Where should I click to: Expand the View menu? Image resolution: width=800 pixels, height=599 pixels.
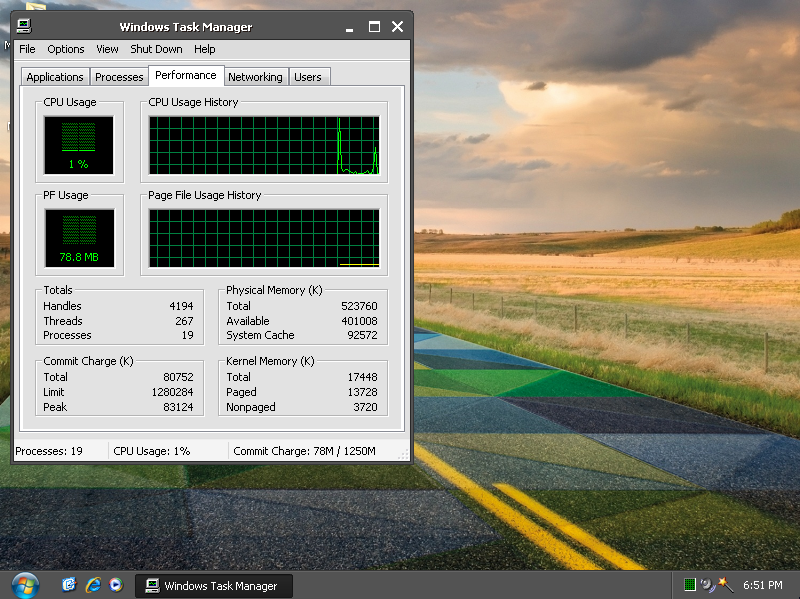tap(107, 49)
